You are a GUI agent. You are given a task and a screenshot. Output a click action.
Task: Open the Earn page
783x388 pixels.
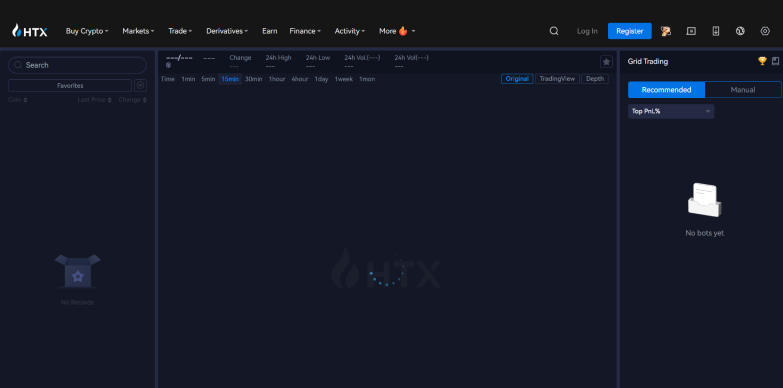click(270, 31)
